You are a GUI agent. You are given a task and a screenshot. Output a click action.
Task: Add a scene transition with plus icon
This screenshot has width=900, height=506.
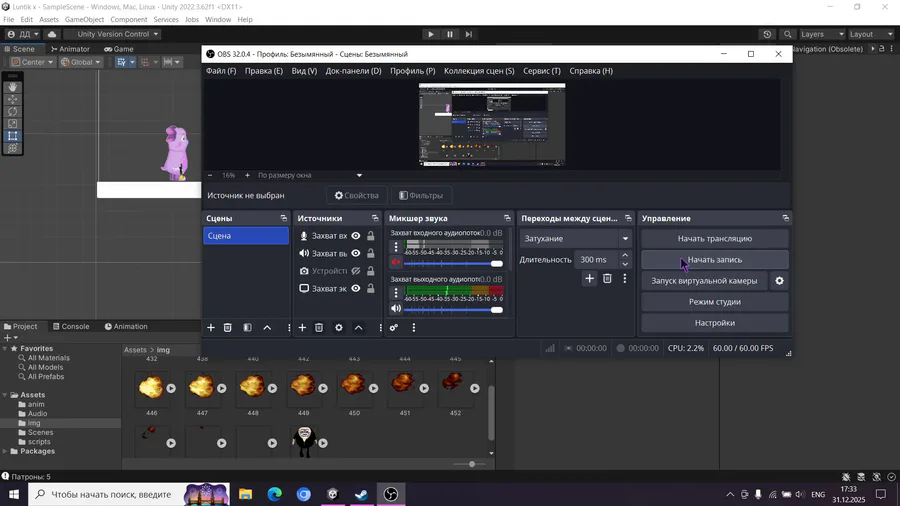pyautogui.click(x=589, y=279)
